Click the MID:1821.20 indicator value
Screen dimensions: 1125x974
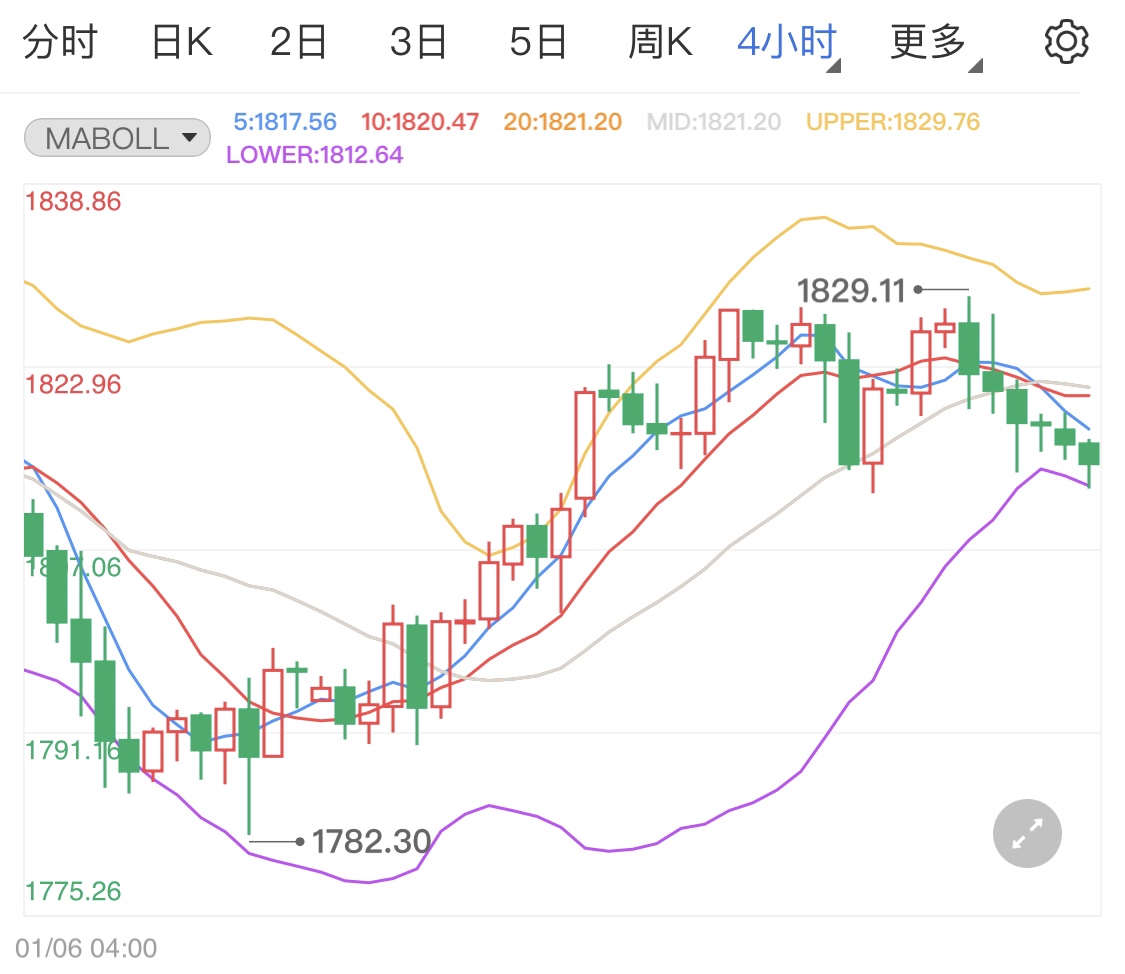click(714, 122)
